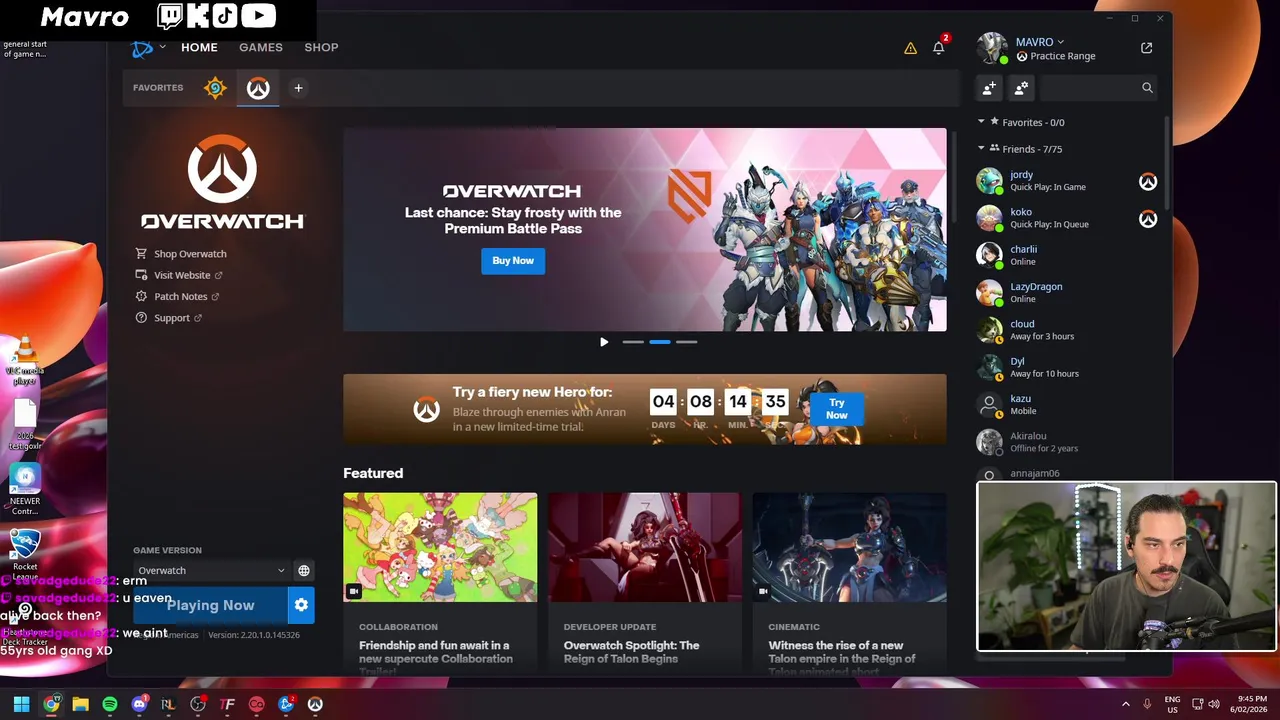This screenshot has width=1280, height=720.
Task: Pop out the social panel
Action: pyautogui.click(x=1147, y=48)
